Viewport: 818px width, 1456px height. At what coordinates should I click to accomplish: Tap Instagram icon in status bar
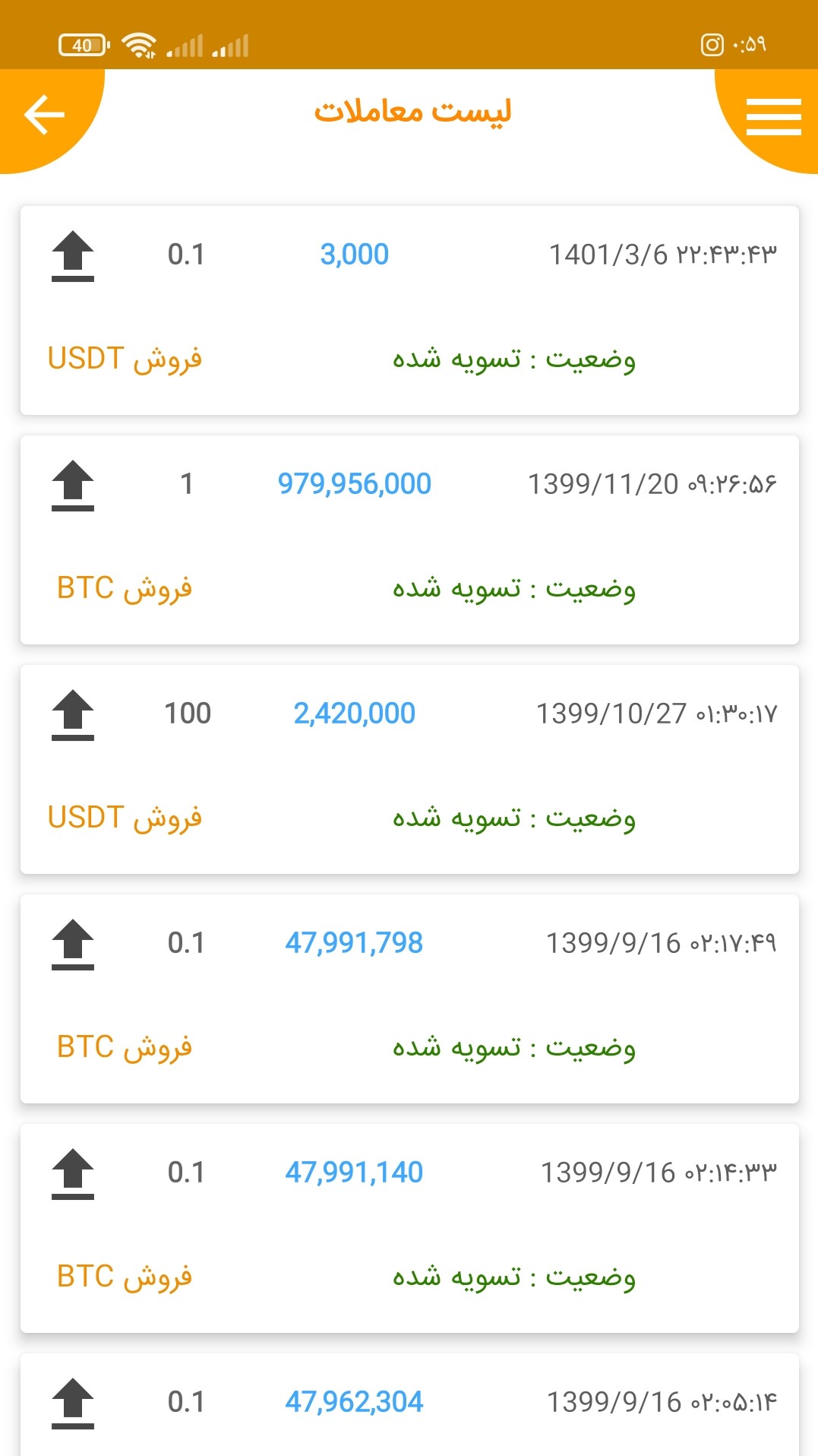pyautogui.click(x=712, y=45)
